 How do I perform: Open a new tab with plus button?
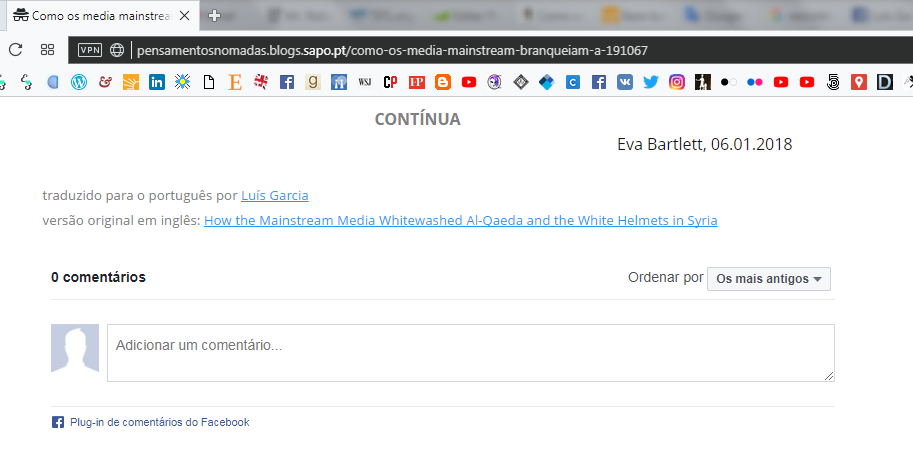point(214,16)
